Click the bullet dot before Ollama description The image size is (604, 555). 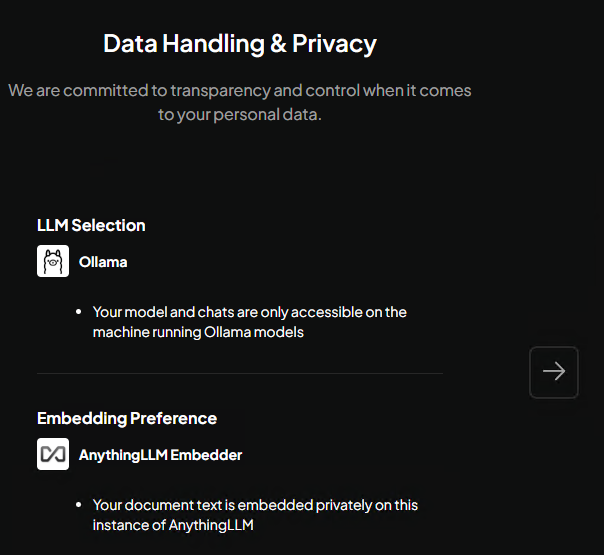coord(79,312)
